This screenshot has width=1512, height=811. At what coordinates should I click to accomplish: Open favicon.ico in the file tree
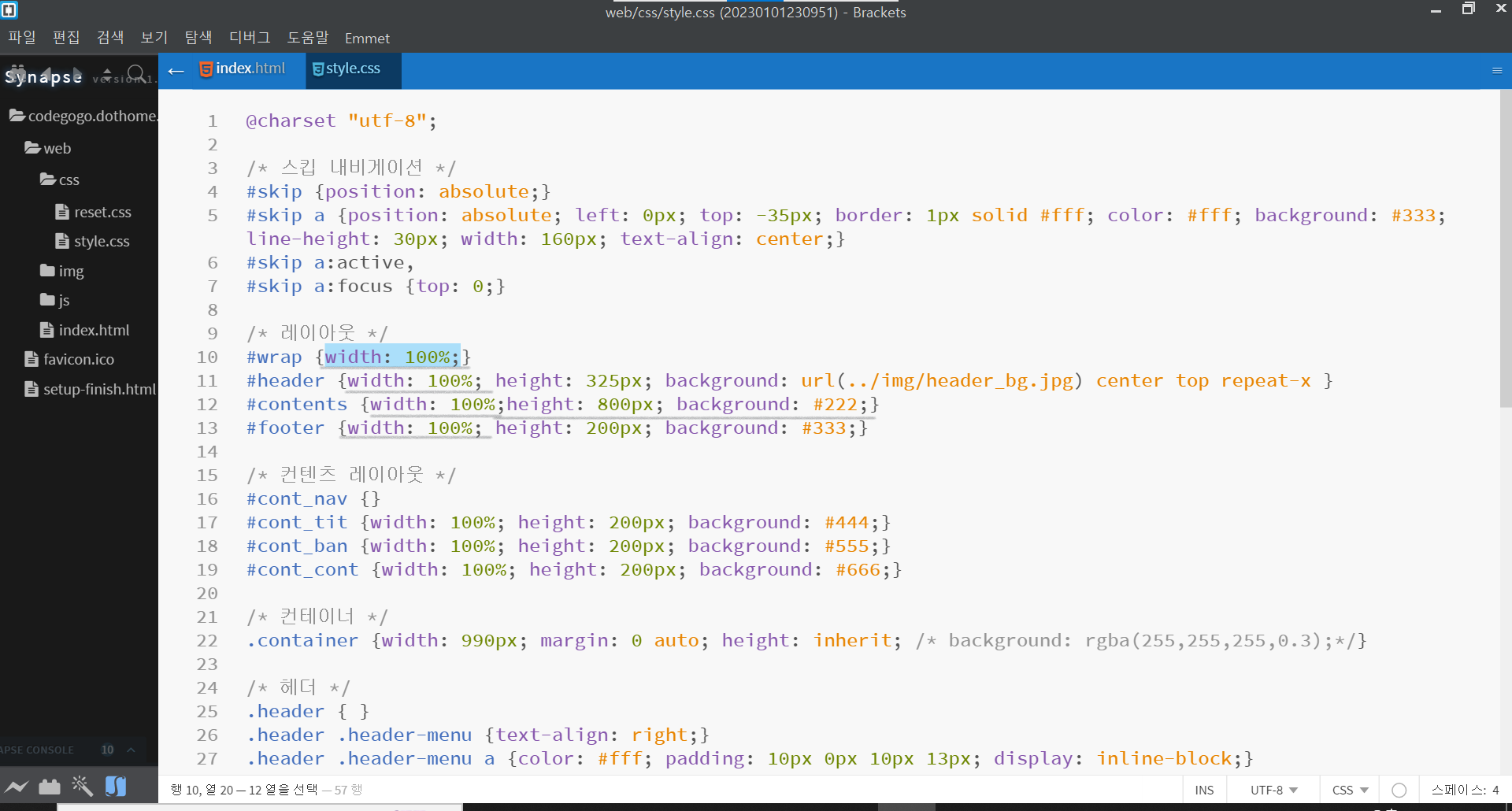(x=70, y=359)
